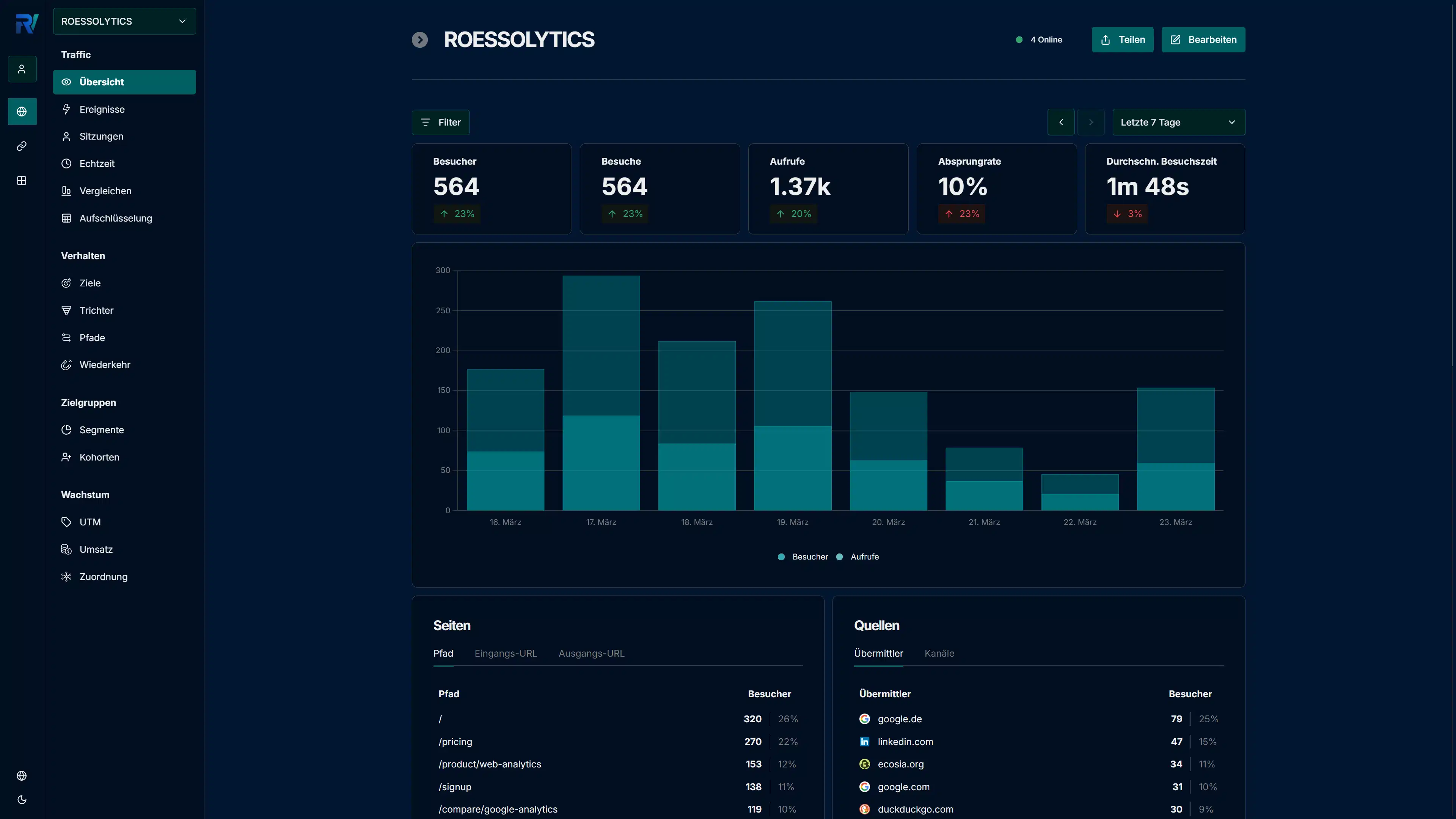The image size is (1456, 819).
Task: Select the UTM growth section
Action: click(x=89, y=522)
